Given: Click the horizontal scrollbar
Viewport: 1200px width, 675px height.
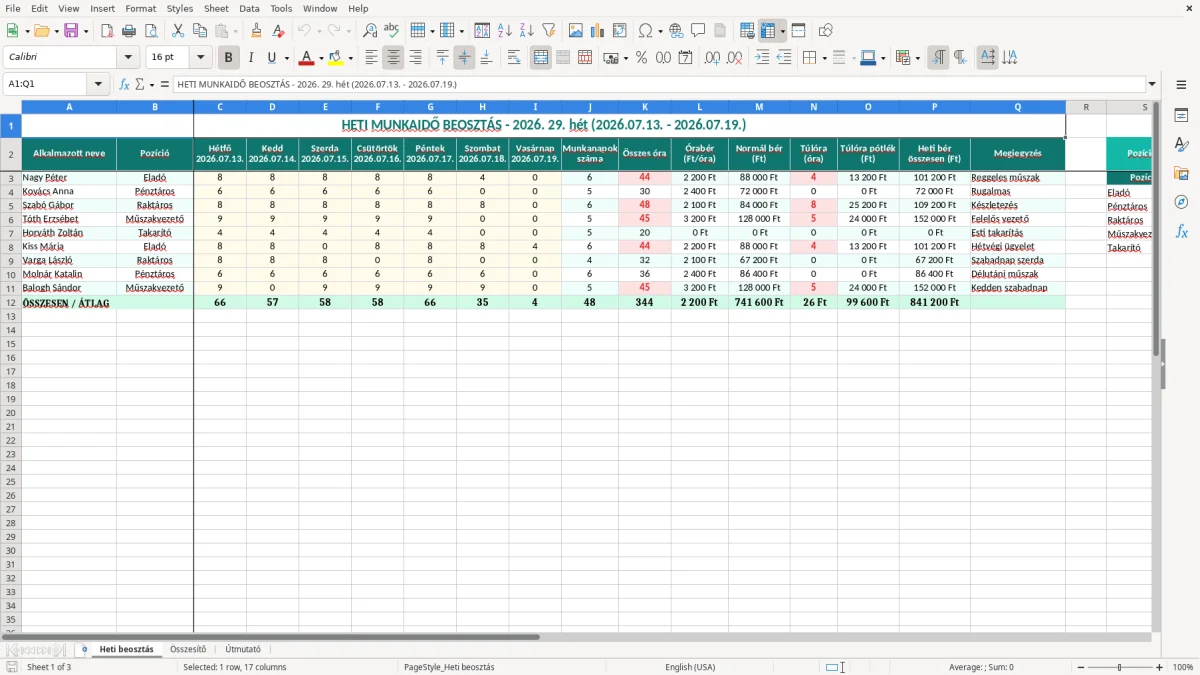Looking at the screenshot, I should point(270,636).
